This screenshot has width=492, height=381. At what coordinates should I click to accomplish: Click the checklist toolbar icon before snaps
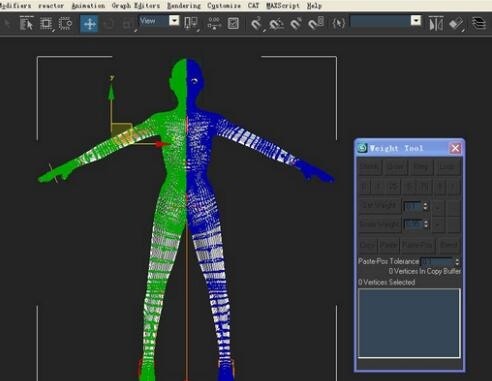click(x=233, y=24)
